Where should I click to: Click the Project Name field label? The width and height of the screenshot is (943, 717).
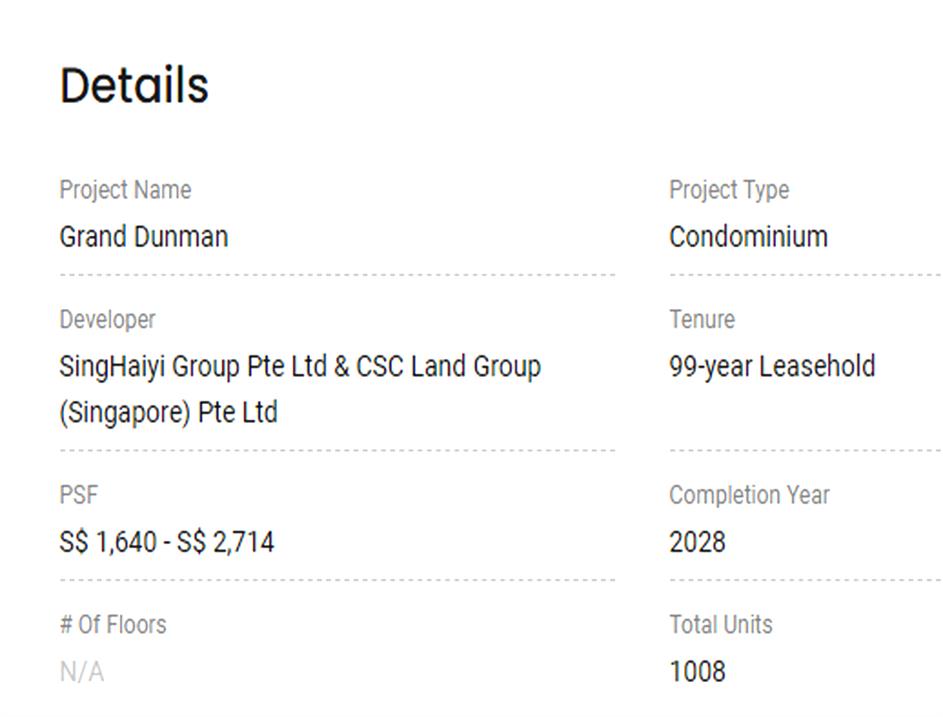point(125,190)
